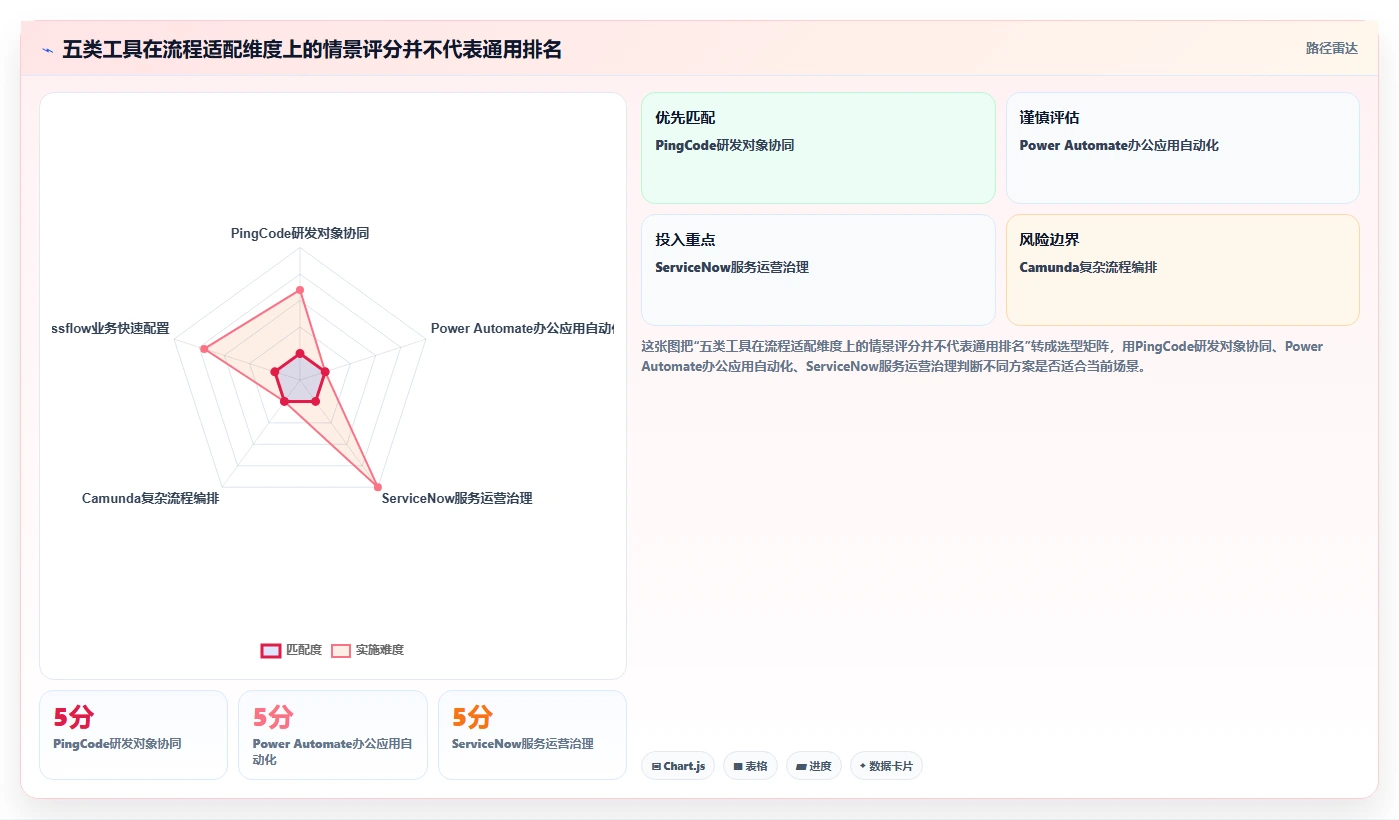This screenshot has width=1399, height=820.
Task: Click the Camunda复杂流程编排 radar axis label
Action: pos(150,498)
